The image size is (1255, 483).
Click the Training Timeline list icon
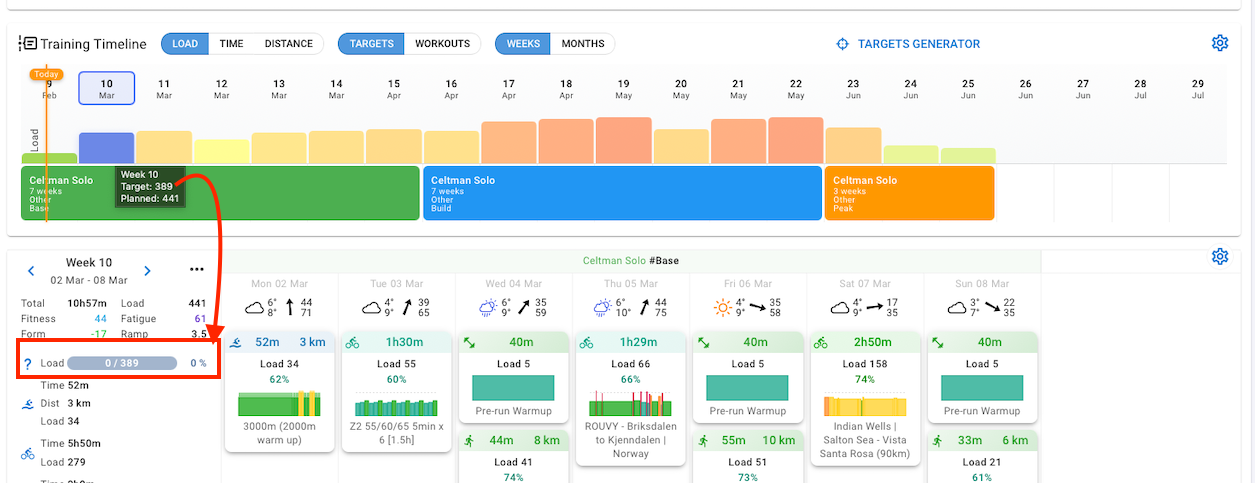point(28,44)
